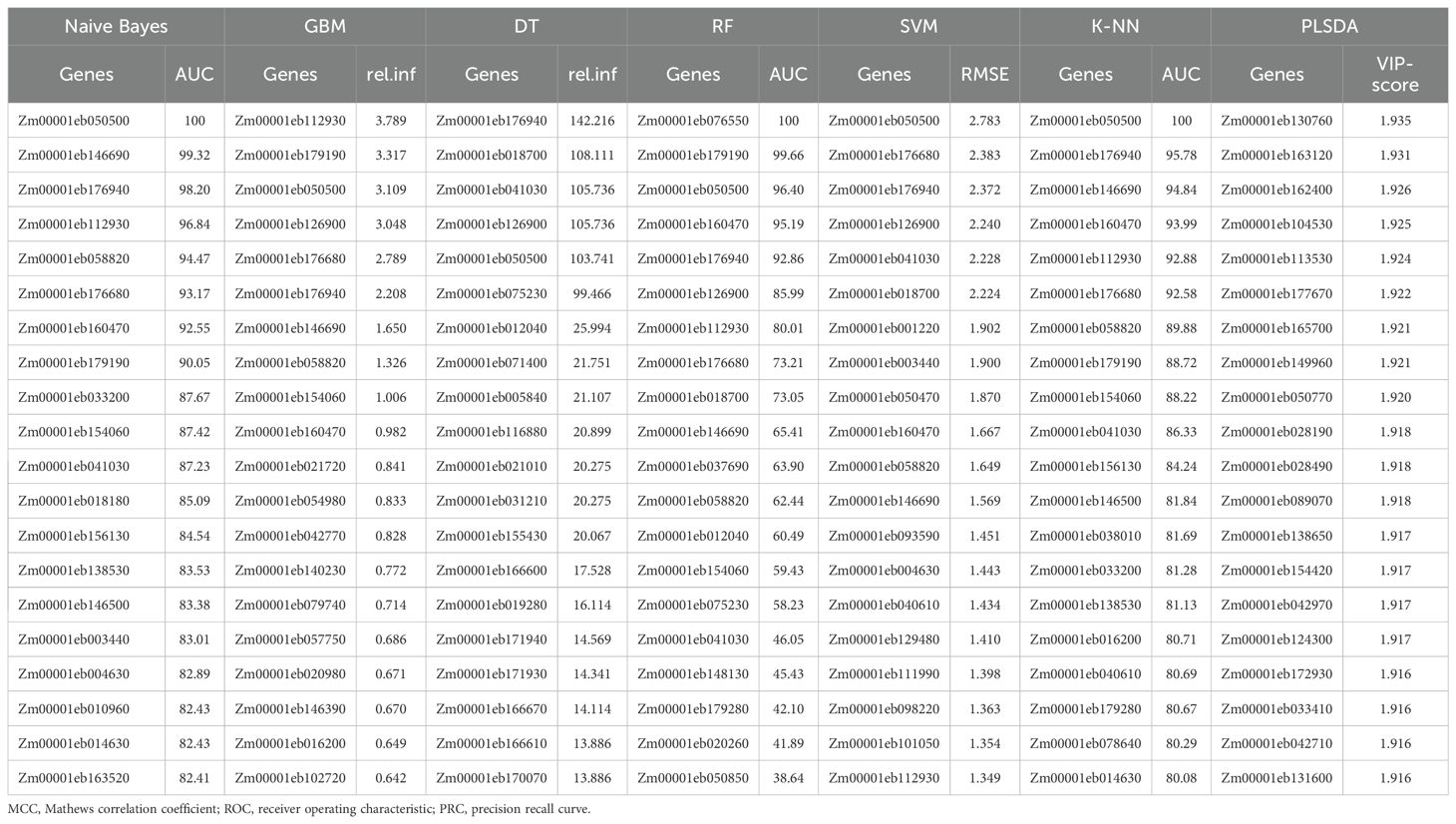This screenshot has width=1456, height=824.
Task: Select the rel.inf subheader under GBM
Action: [x=390, y=74]
